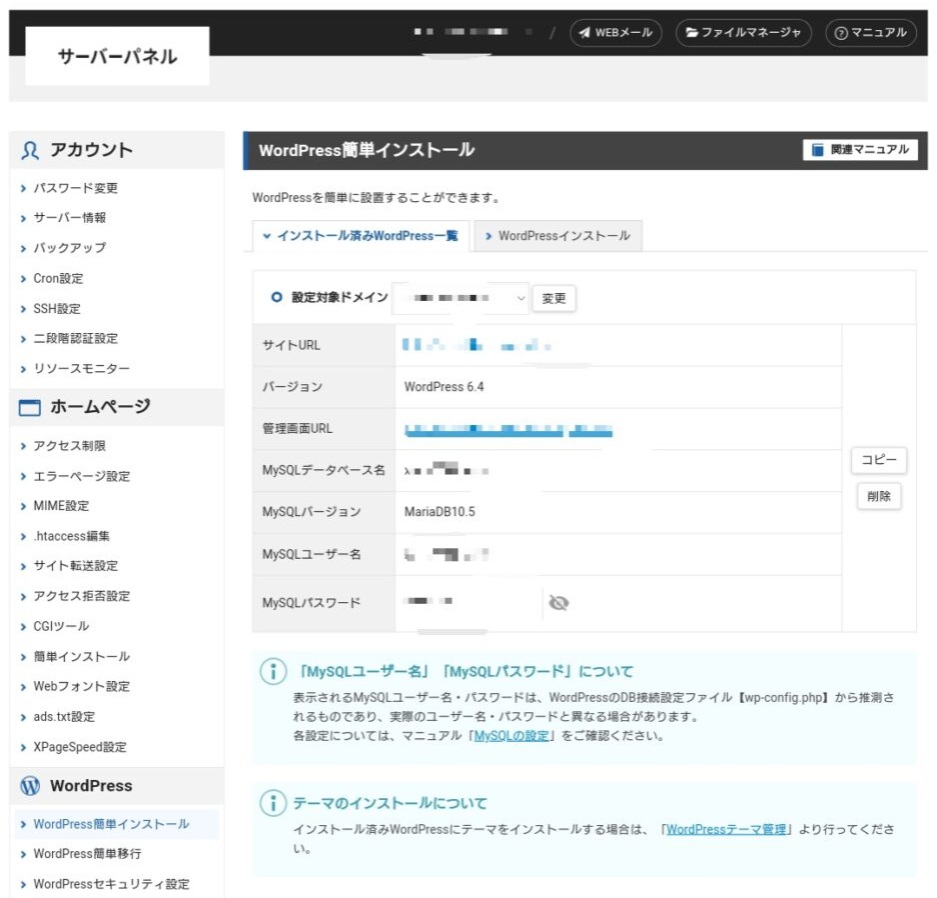Open Cron設定 in the sidebar

[x=58, y=278]
